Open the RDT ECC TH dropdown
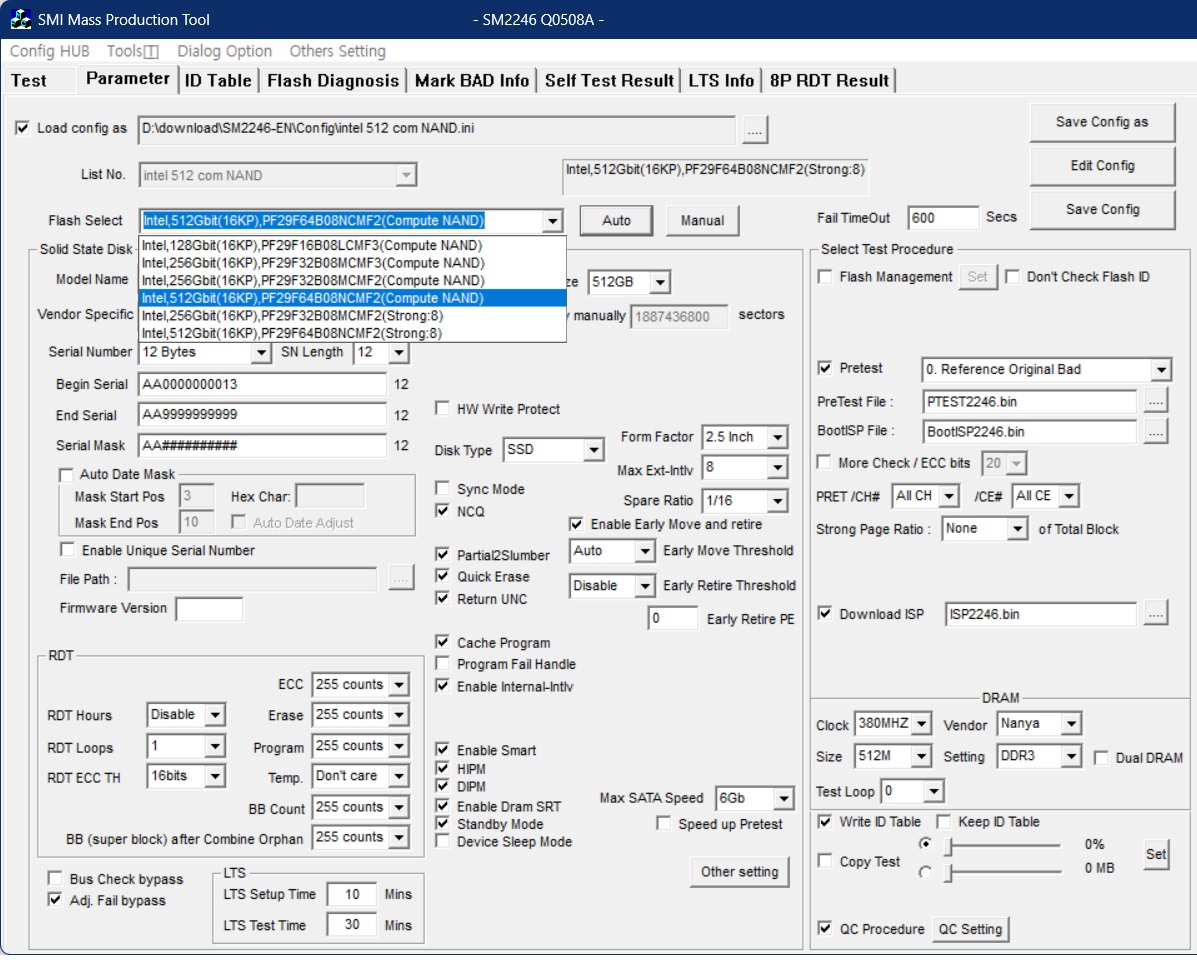Image resolution: width=1197 pixels, height=960 pixels. point(215,777)
